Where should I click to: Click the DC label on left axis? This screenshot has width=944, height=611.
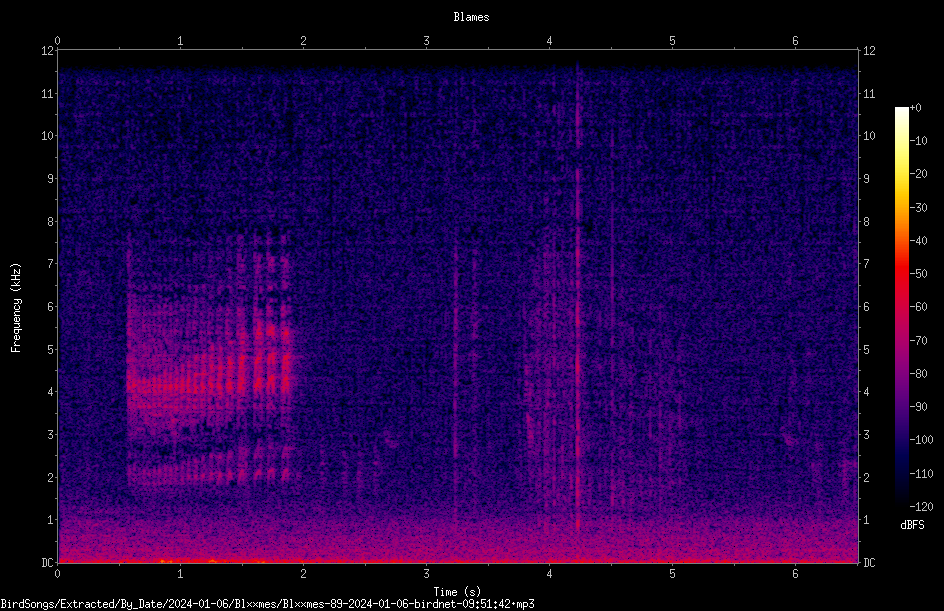coord(47,562)
